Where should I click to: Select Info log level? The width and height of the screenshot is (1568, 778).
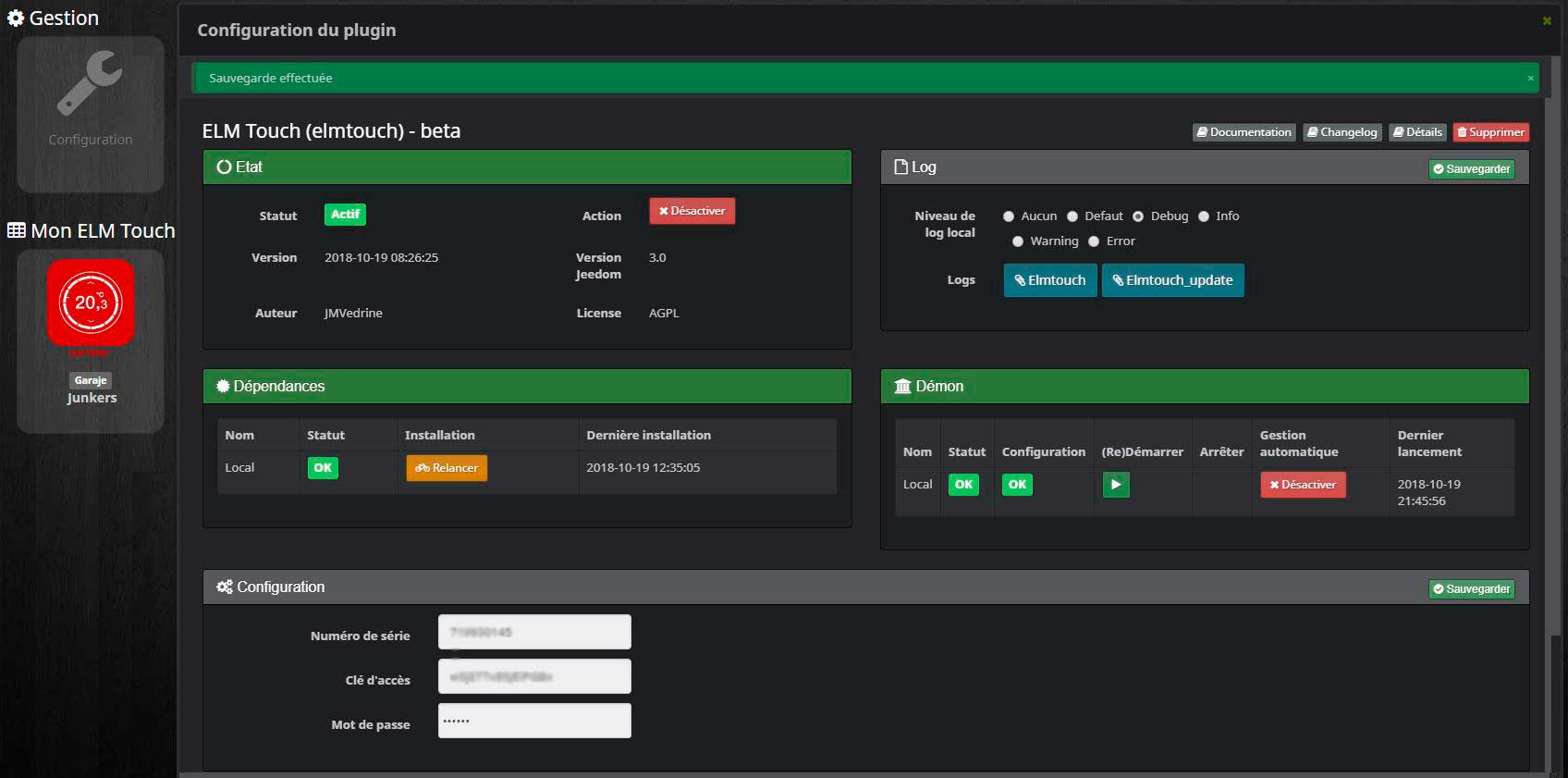[x=1204, y=216]
